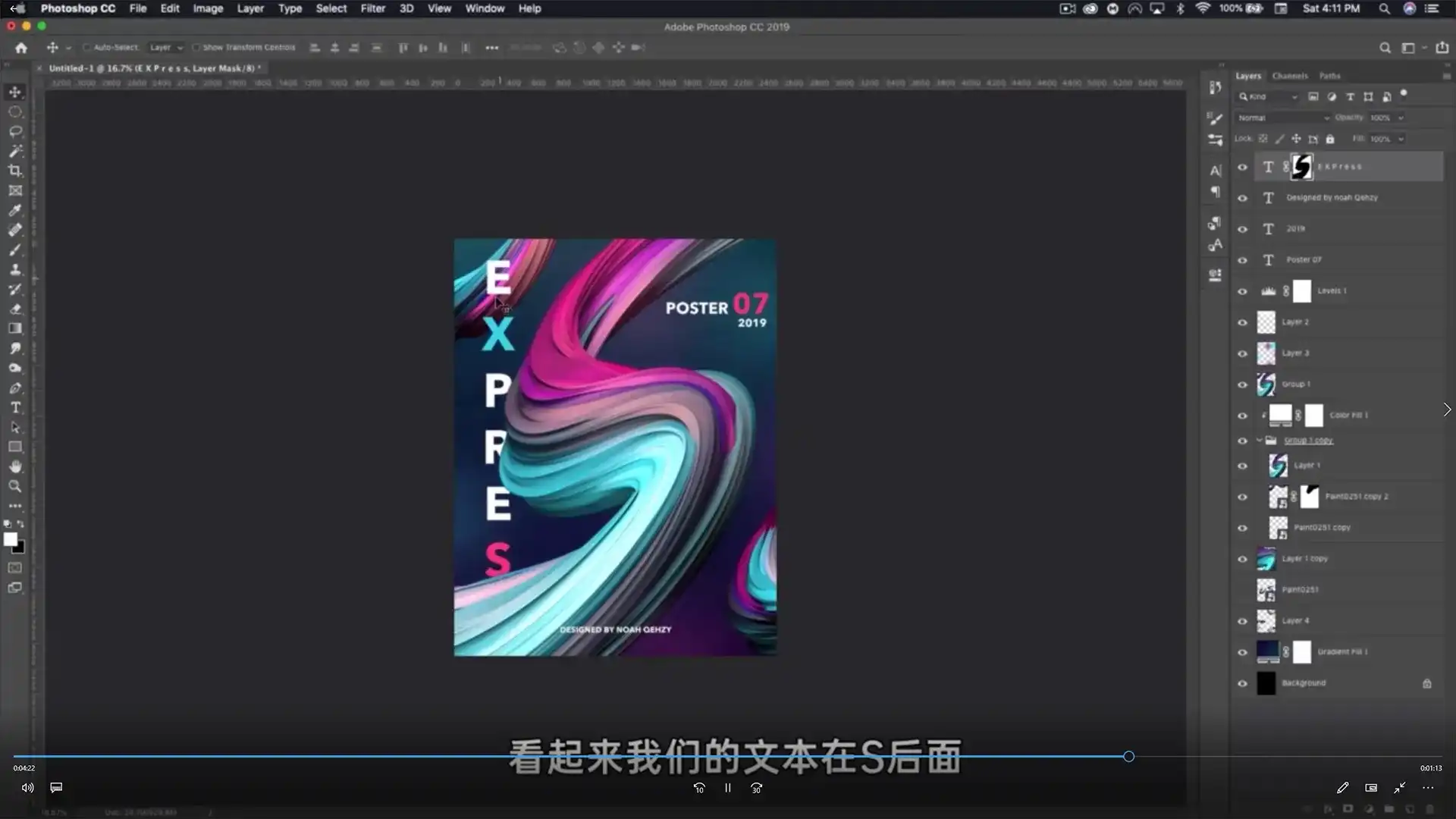The image size is (1456, 819).
Task: Select the Lasso tool
Action: pos(15,131)
